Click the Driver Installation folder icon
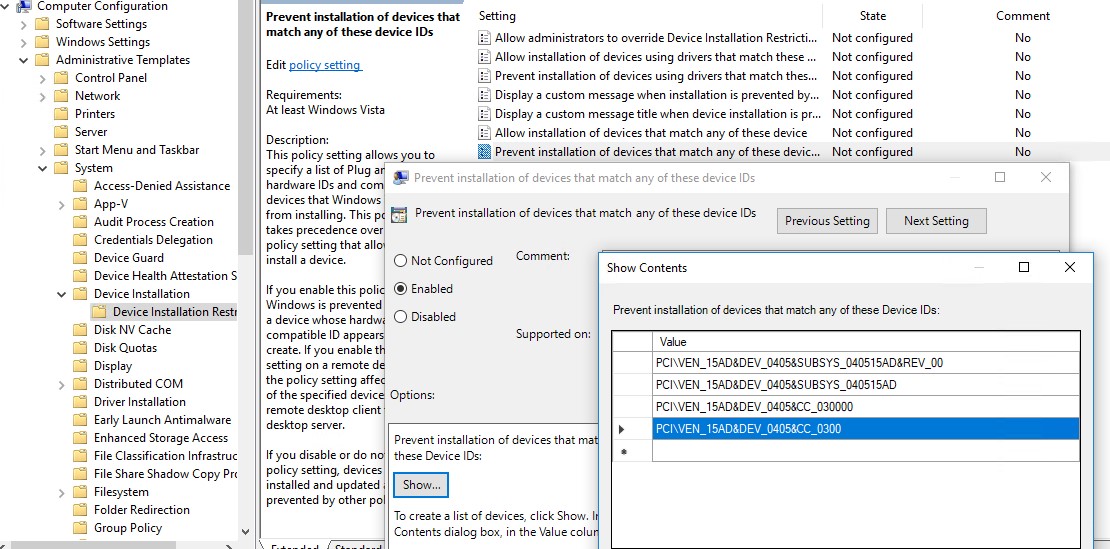 [x=81, y=402]
